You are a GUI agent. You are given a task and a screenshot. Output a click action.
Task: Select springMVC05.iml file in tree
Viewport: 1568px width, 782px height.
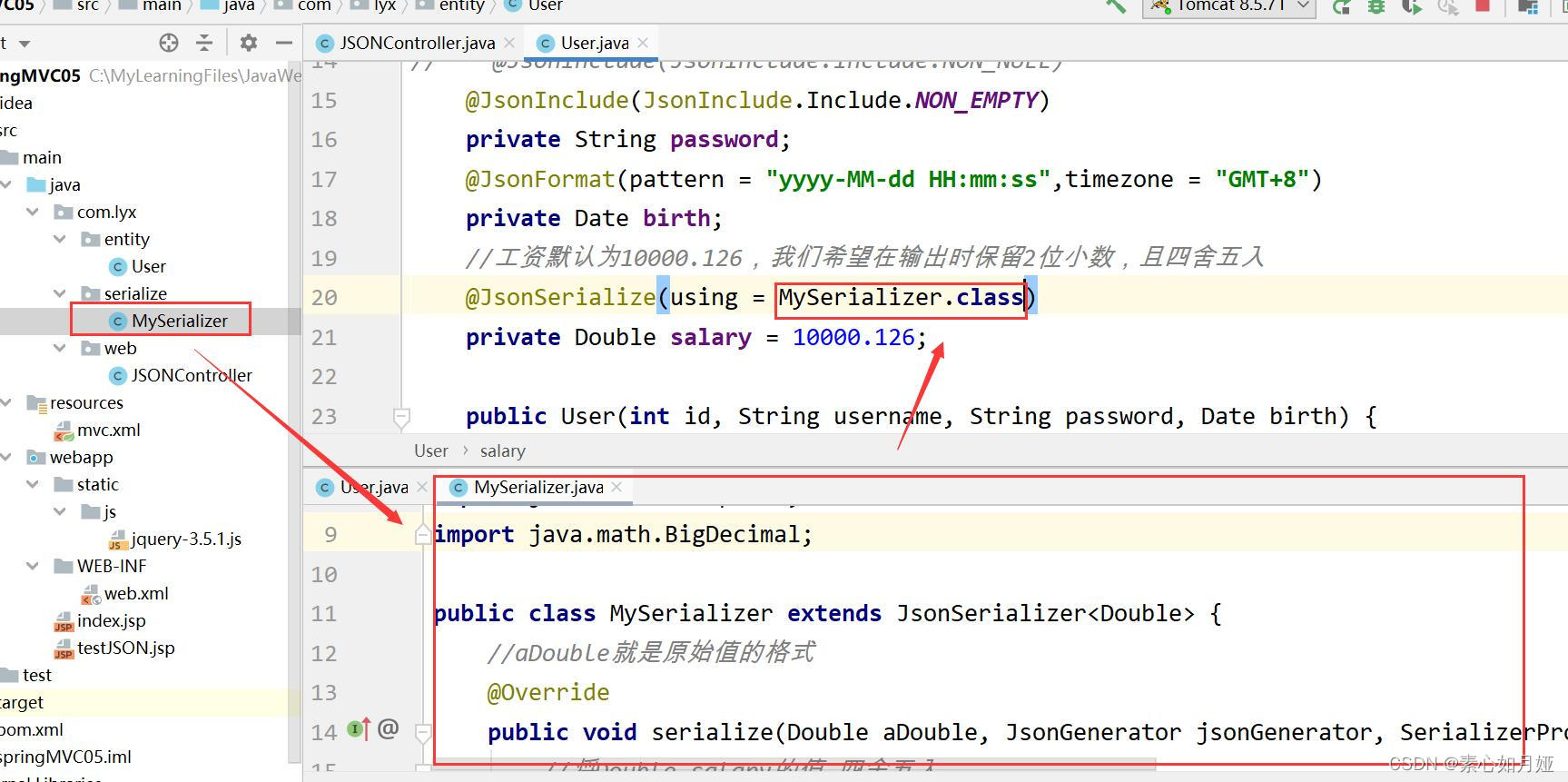pos(65,757)
